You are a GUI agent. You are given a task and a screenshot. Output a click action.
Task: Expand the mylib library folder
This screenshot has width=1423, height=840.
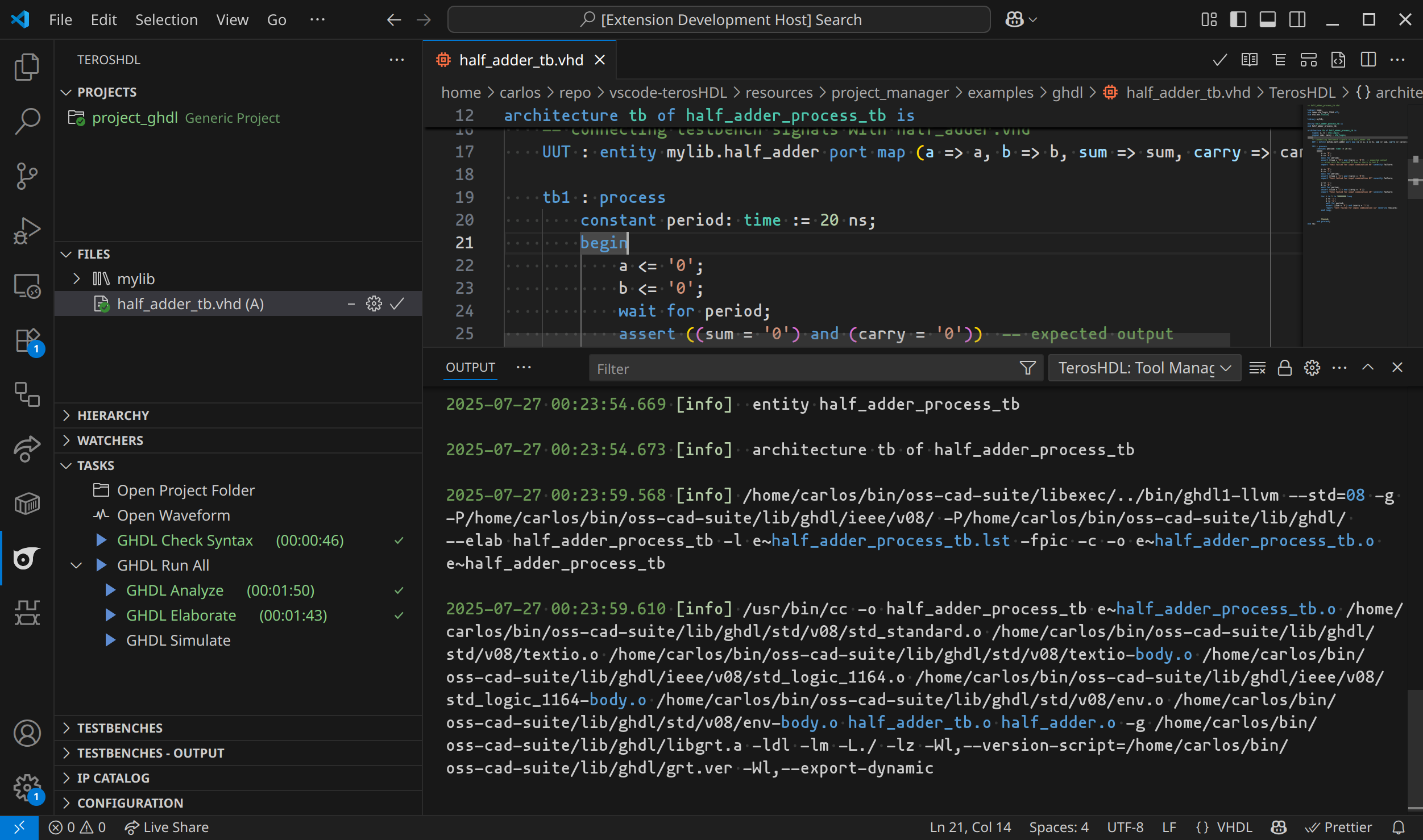click(x=77, y=279)
